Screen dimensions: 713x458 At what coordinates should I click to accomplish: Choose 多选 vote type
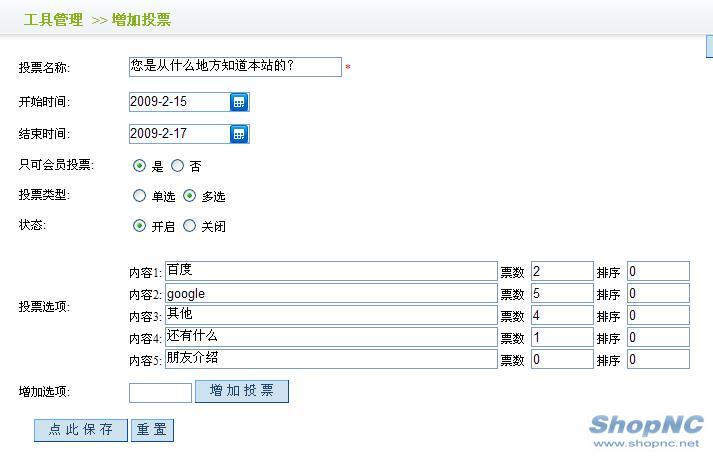[189, 196]
